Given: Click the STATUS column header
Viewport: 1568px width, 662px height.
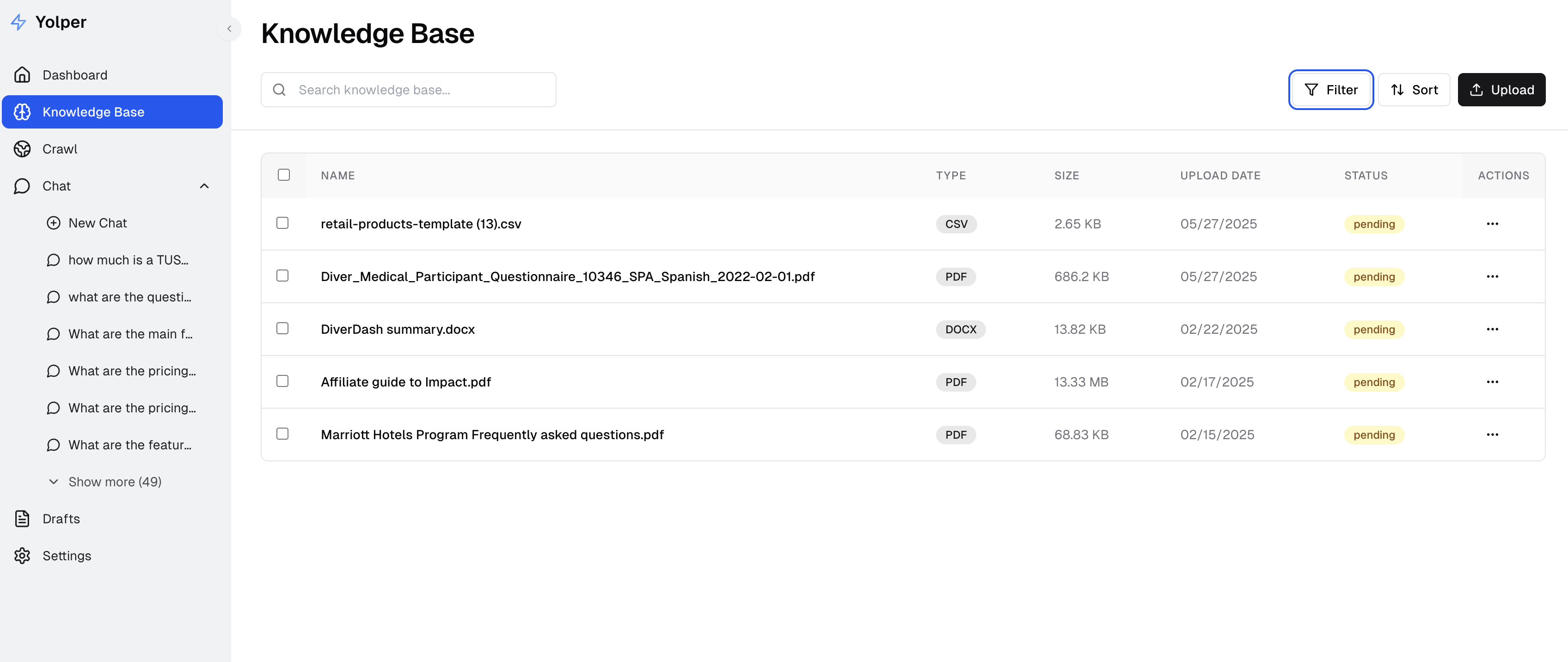Looking at the screenshot, I should pos(1366,176).
